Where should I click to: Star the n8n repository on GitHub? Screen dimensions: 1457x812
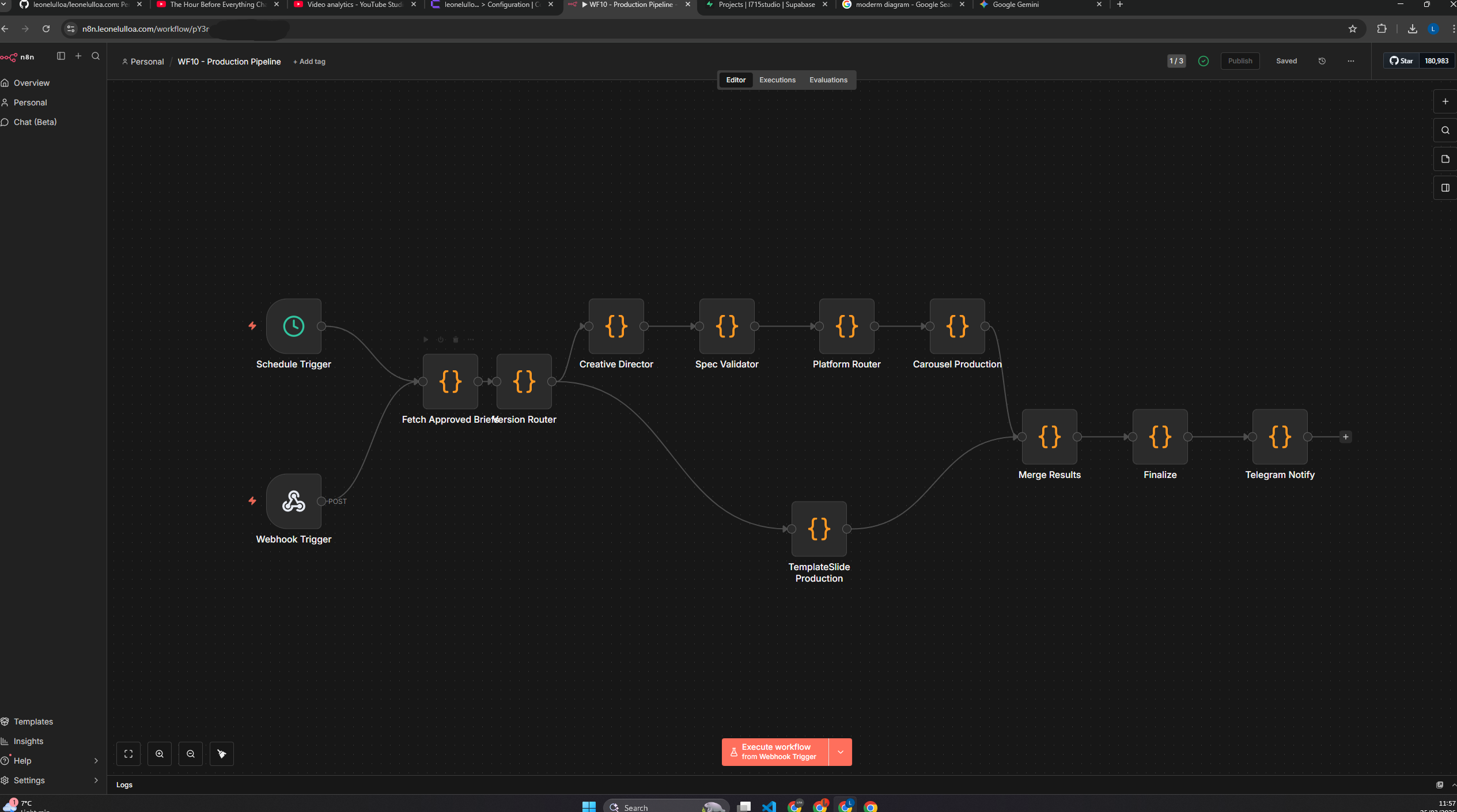click(x=1402, y=60)
